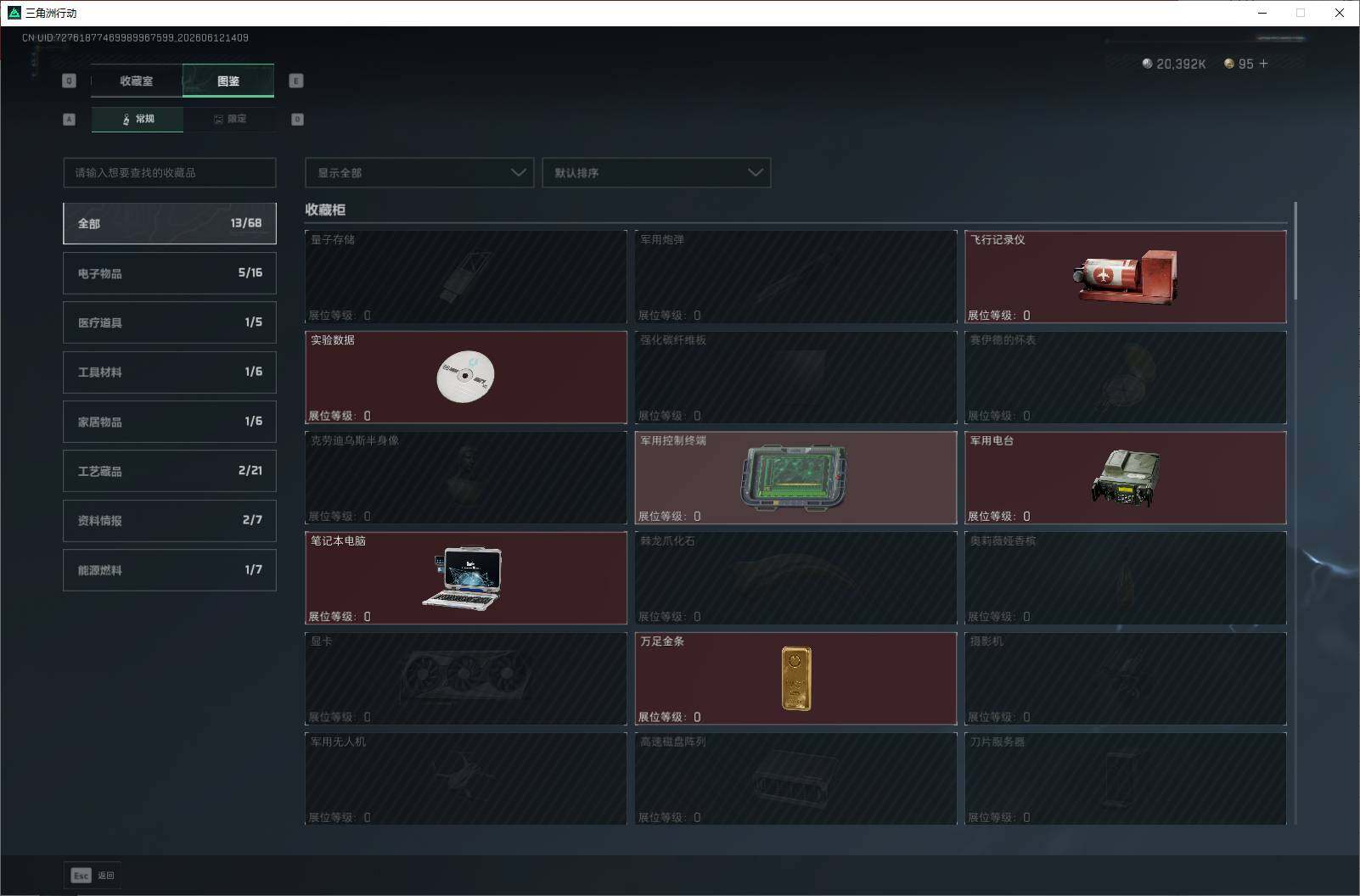Click the silver coin currency icon
This screenshot has width=1360, height=896.
point(1147,64)
